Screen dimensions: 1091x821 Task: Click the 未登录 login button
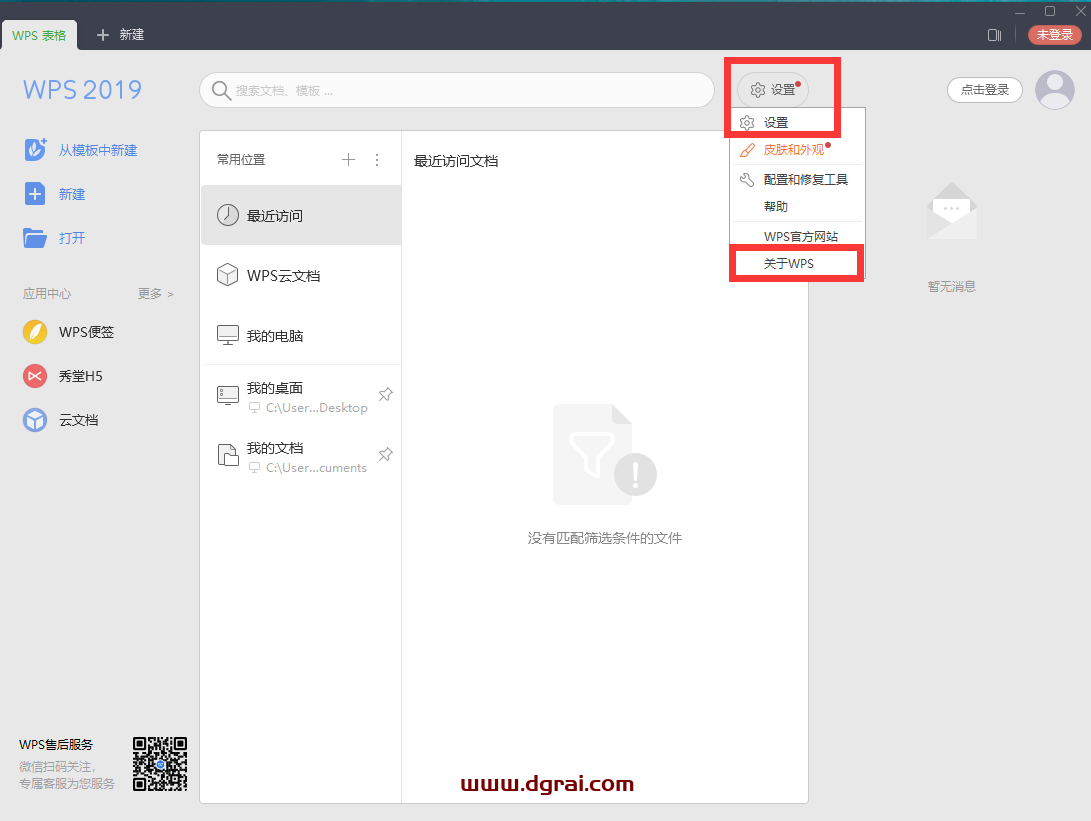coord(1054,34)
